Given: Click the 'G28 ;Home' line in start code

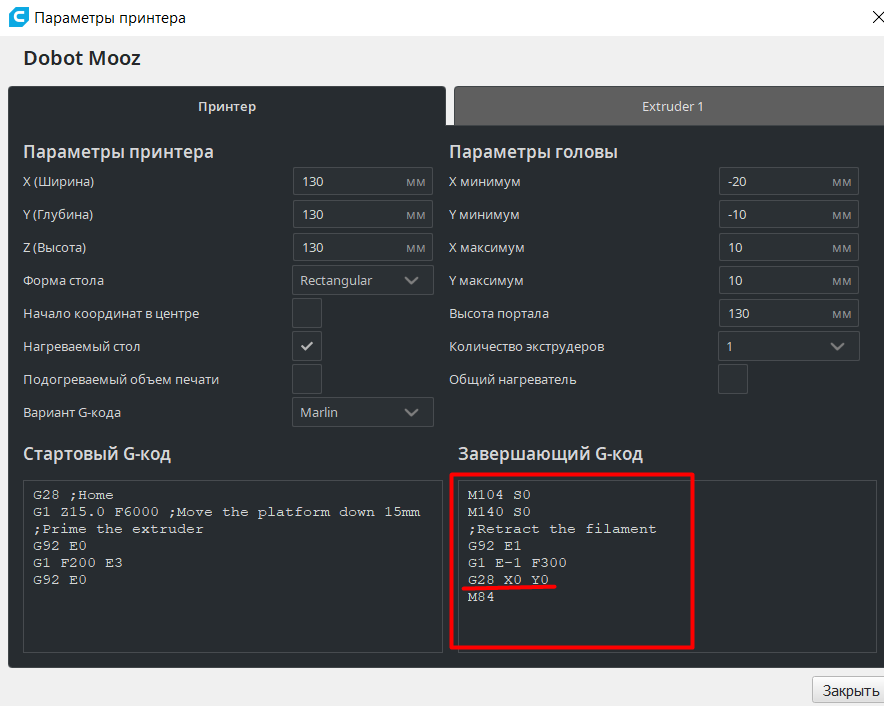Looking at the screenshot, I should (x=73, y=495).
